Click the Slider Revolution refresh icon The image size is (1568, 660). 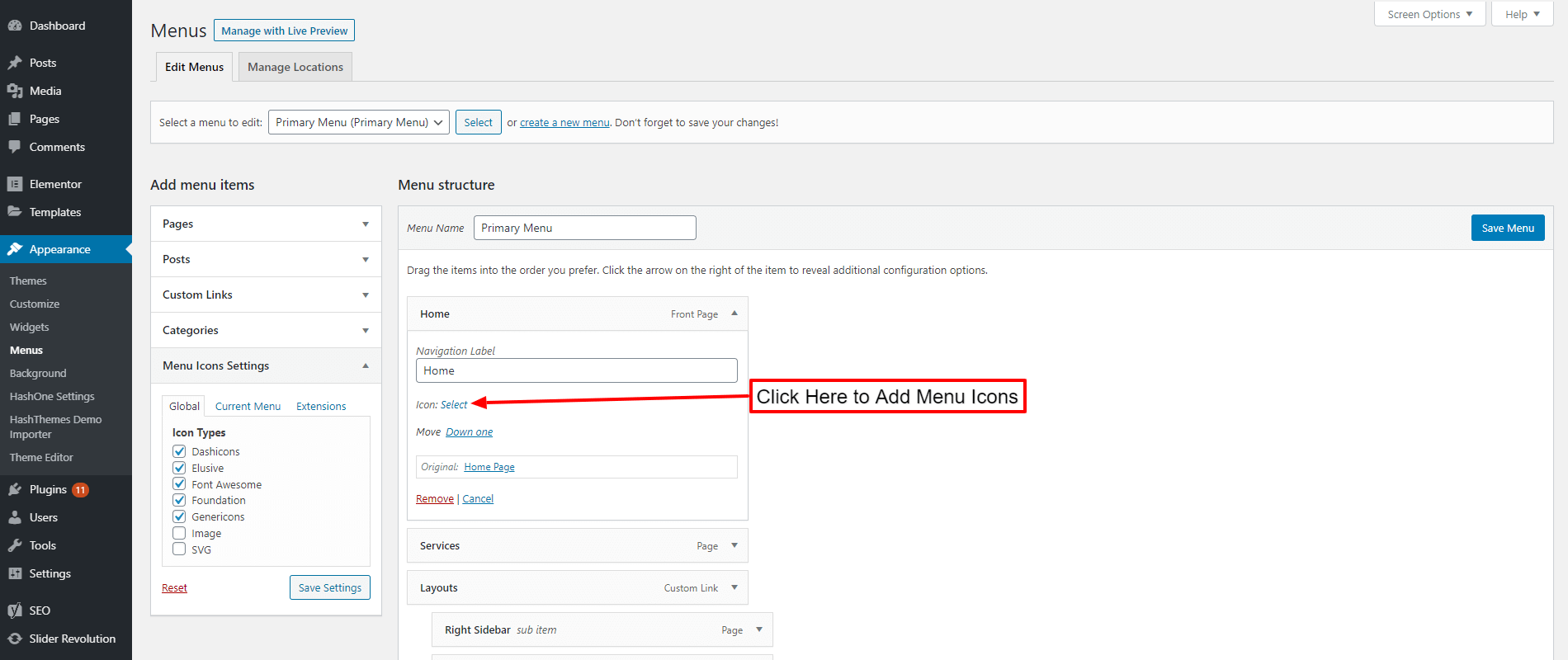(15, 639)
